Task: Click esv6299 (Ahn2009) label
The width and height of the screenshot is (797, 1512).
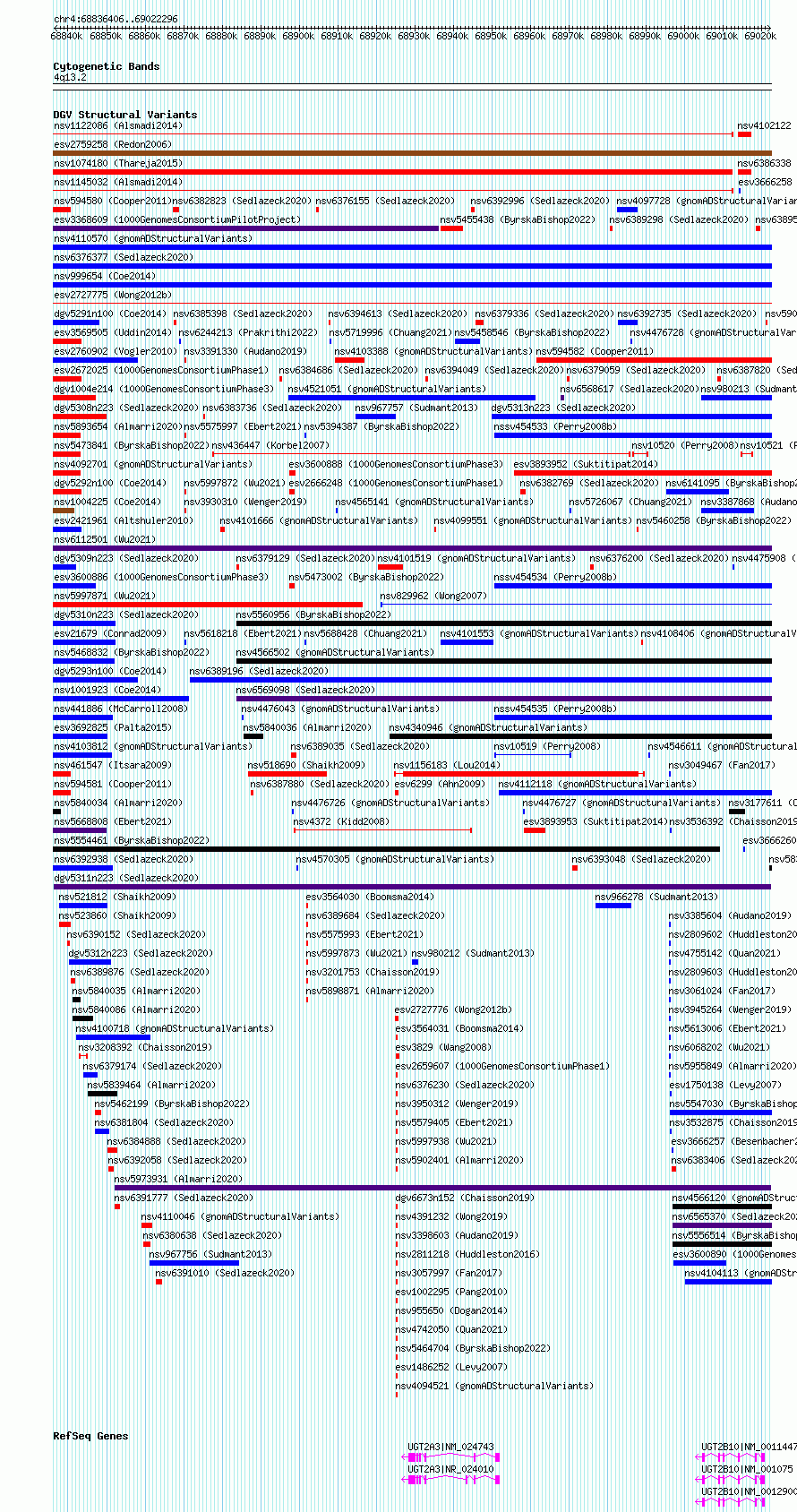Action: pyautogui.click(x=440, y=784)
